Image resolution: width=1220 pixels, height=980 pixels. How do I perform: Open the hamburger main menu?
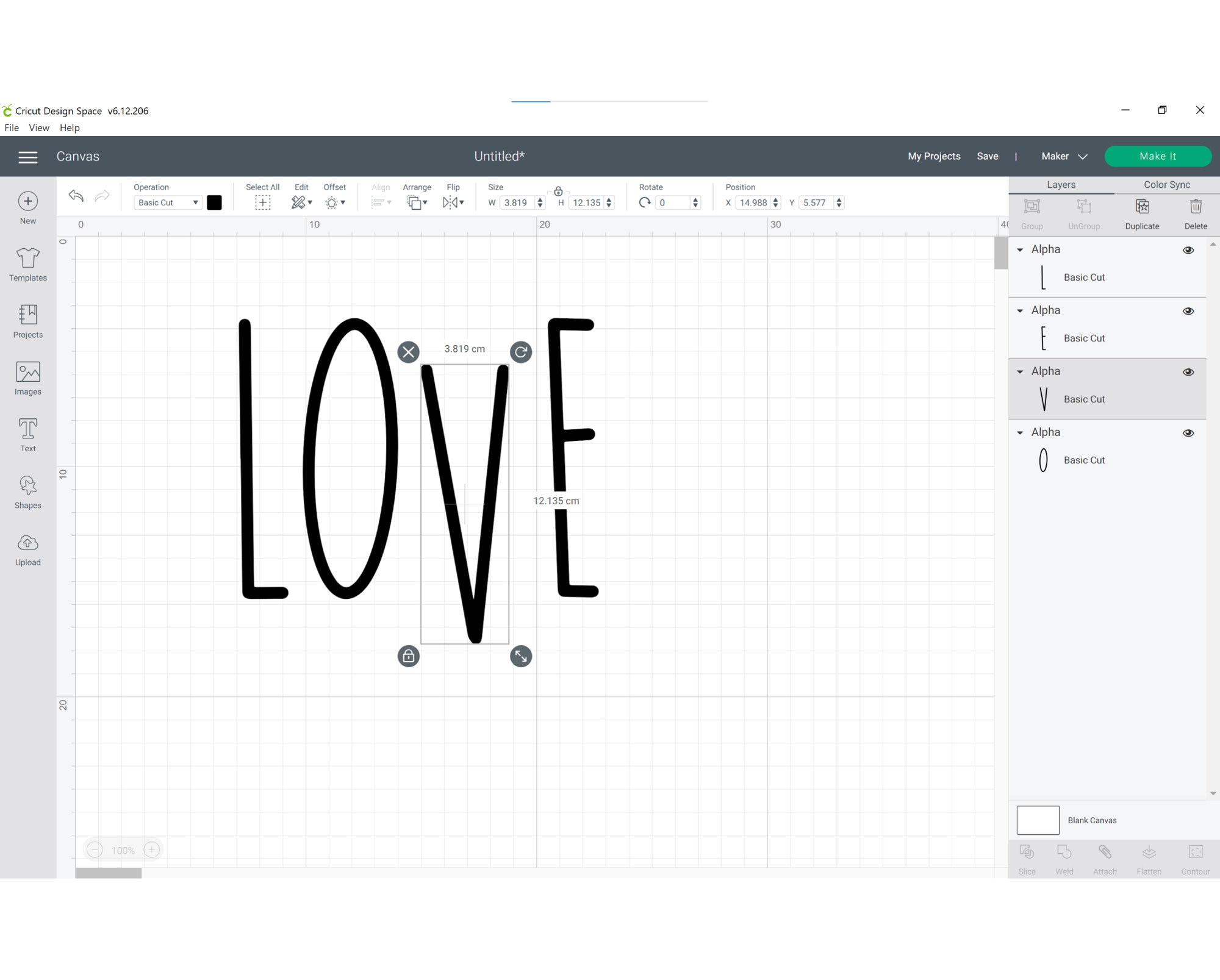tap(28, 157)
